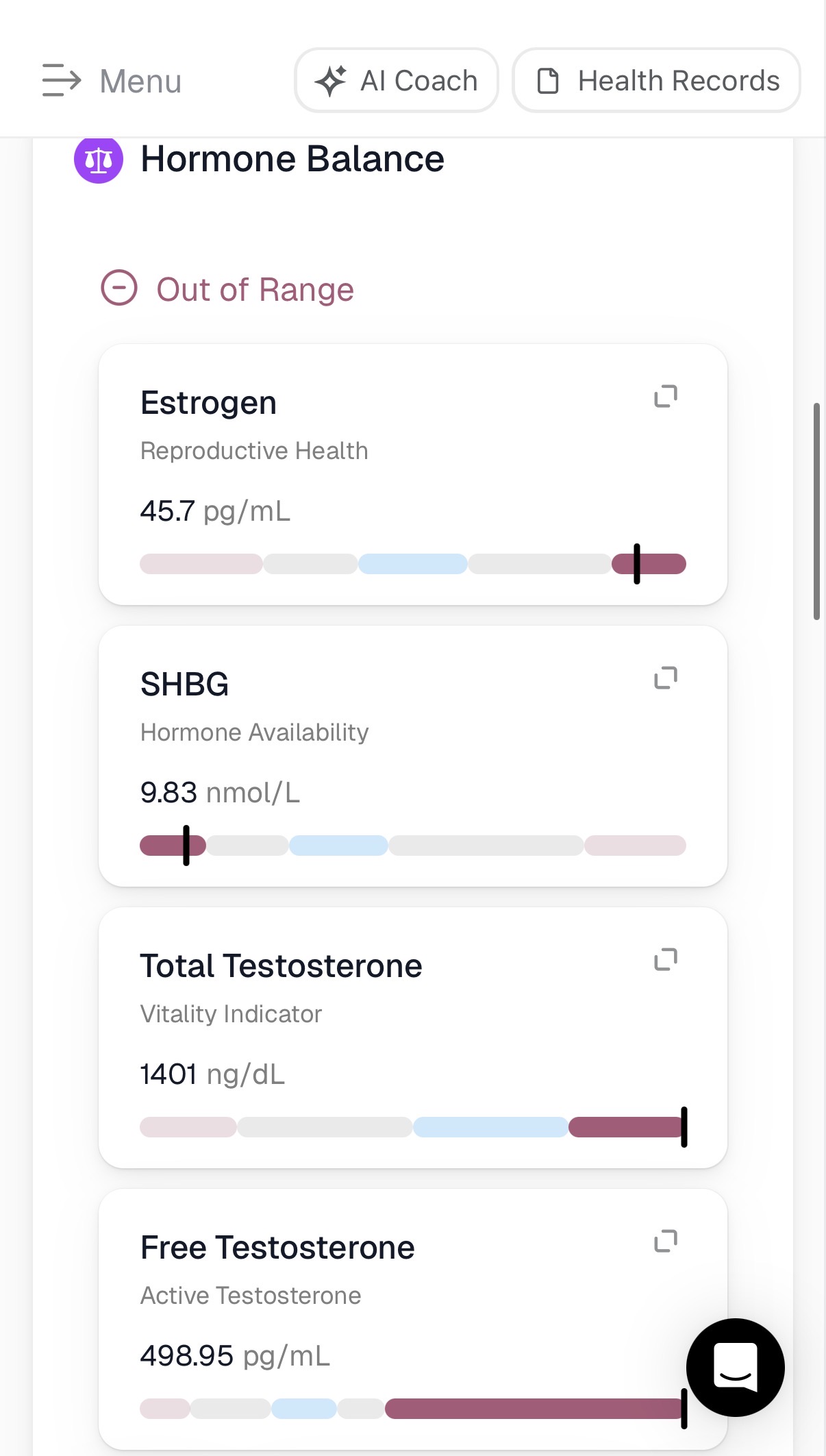The image size is (826, 1456).
Task: Open the chat support bubble
Action: click(736, 1367)
